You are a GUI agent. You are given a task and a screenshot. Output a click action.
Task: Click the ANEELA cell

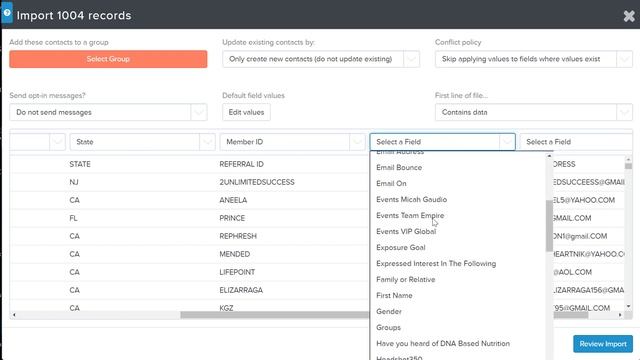point(233,200)
